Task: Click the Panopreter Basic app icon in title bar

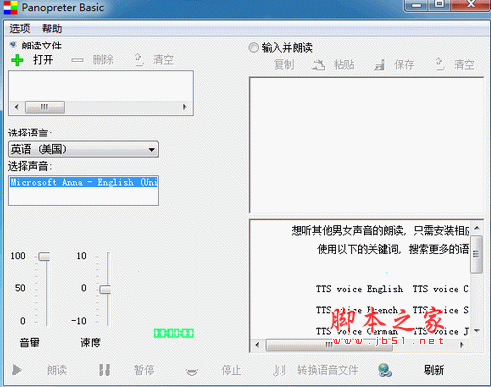Action: click(10, 7)
